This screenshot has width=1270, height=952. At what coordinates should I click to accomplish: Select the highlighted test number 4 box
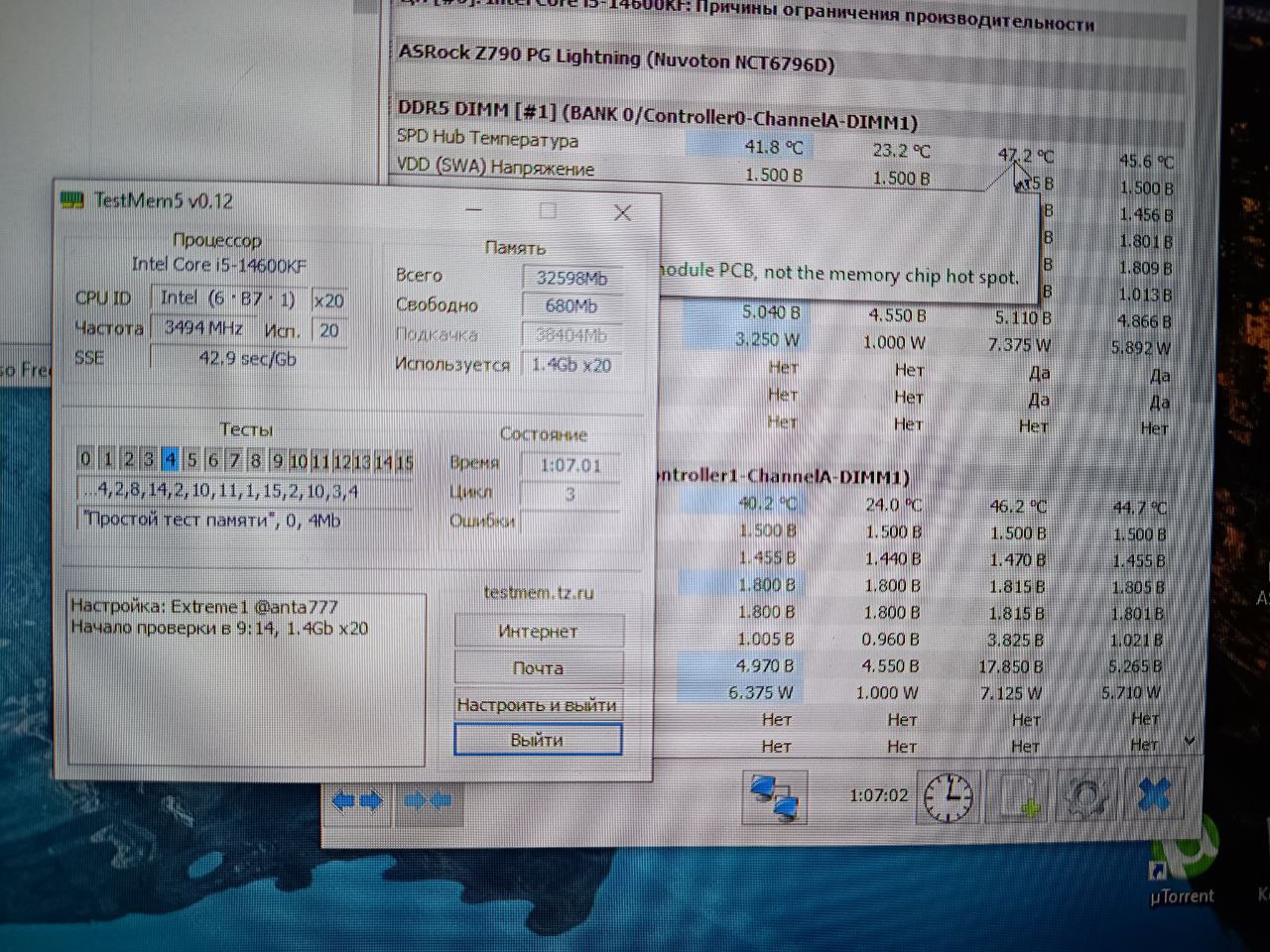(171, 459)
